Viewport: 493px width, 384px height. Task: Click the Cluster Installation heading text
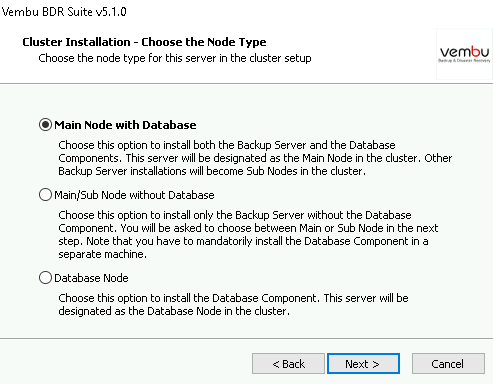pos(144,42)
